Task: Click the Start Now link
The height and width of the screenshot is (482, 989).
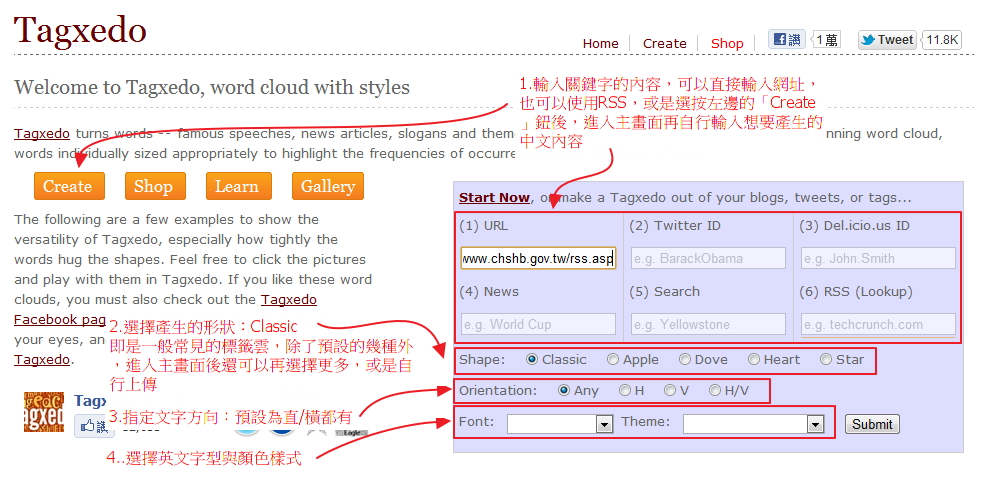Action: pos(494,197)
